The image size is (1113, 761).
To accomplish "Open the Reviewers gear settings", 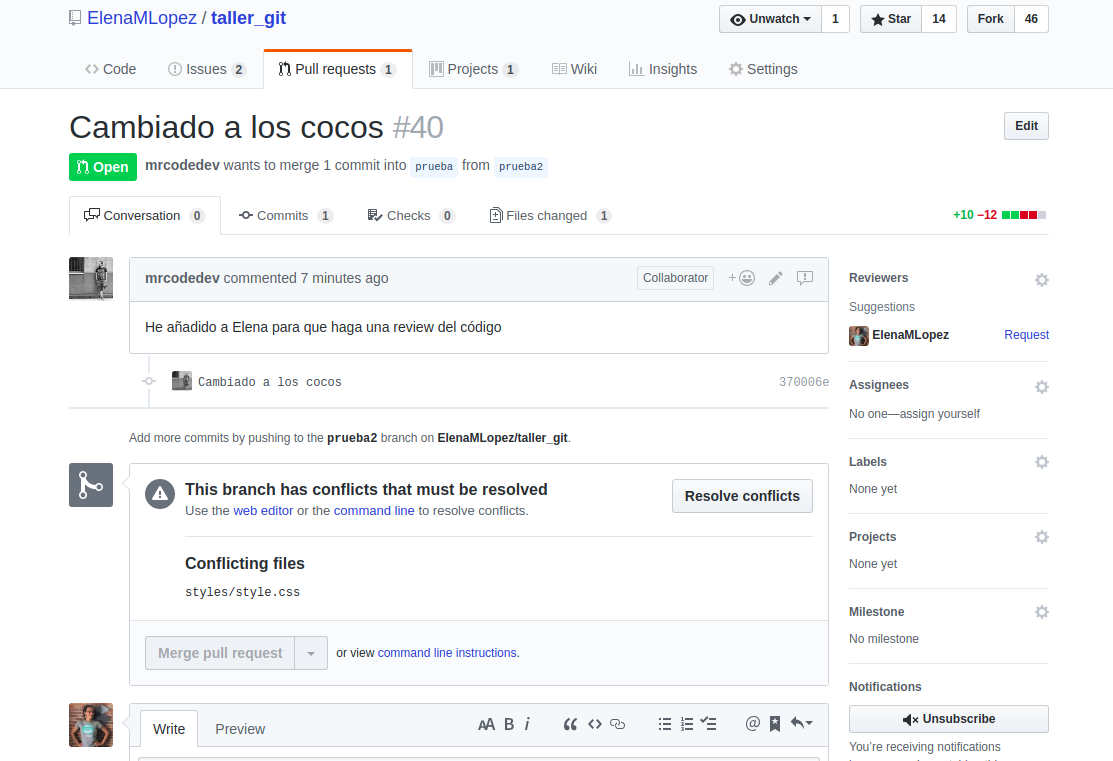I will [1041, 280].
